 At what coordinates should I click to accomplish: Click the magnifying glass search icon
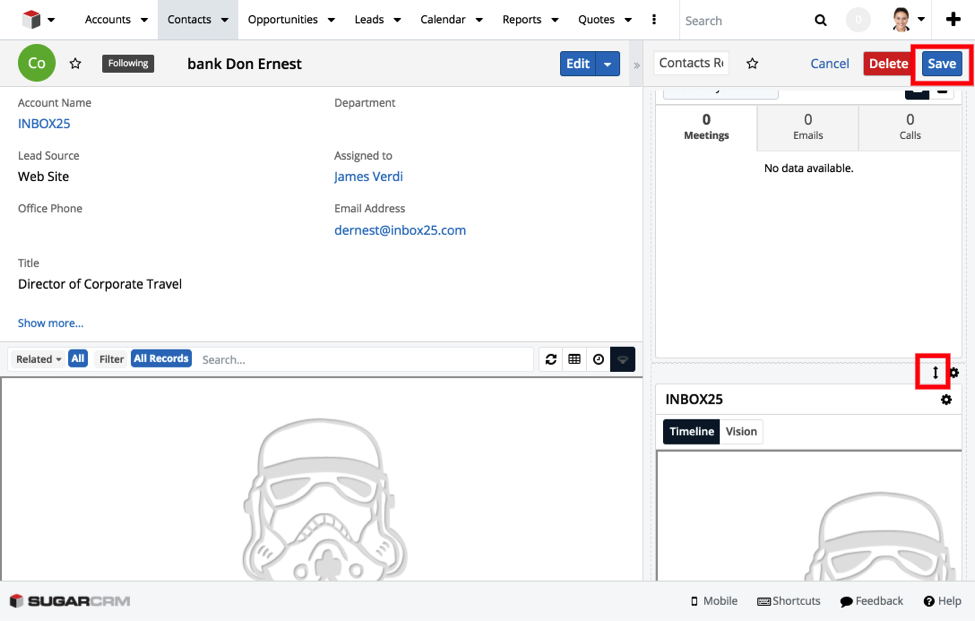[821, 21]
